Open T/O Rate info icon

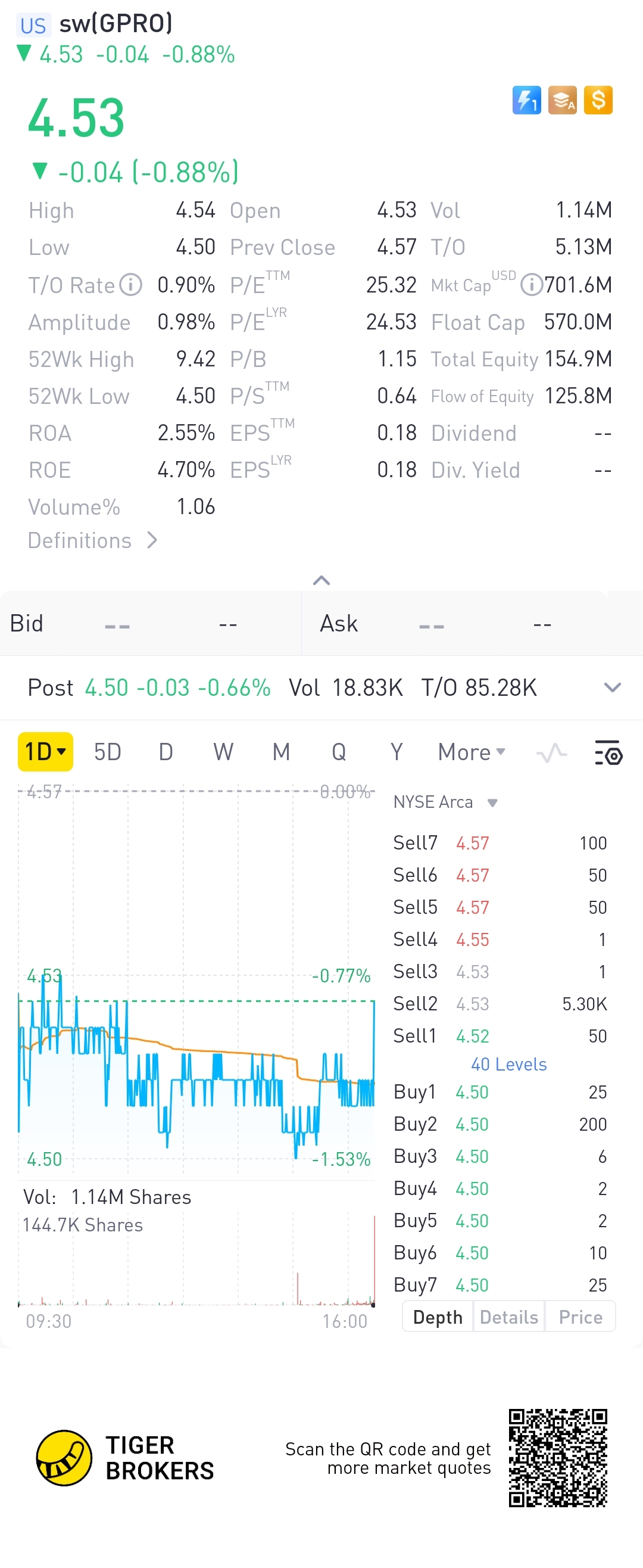(x=131, y=285)
